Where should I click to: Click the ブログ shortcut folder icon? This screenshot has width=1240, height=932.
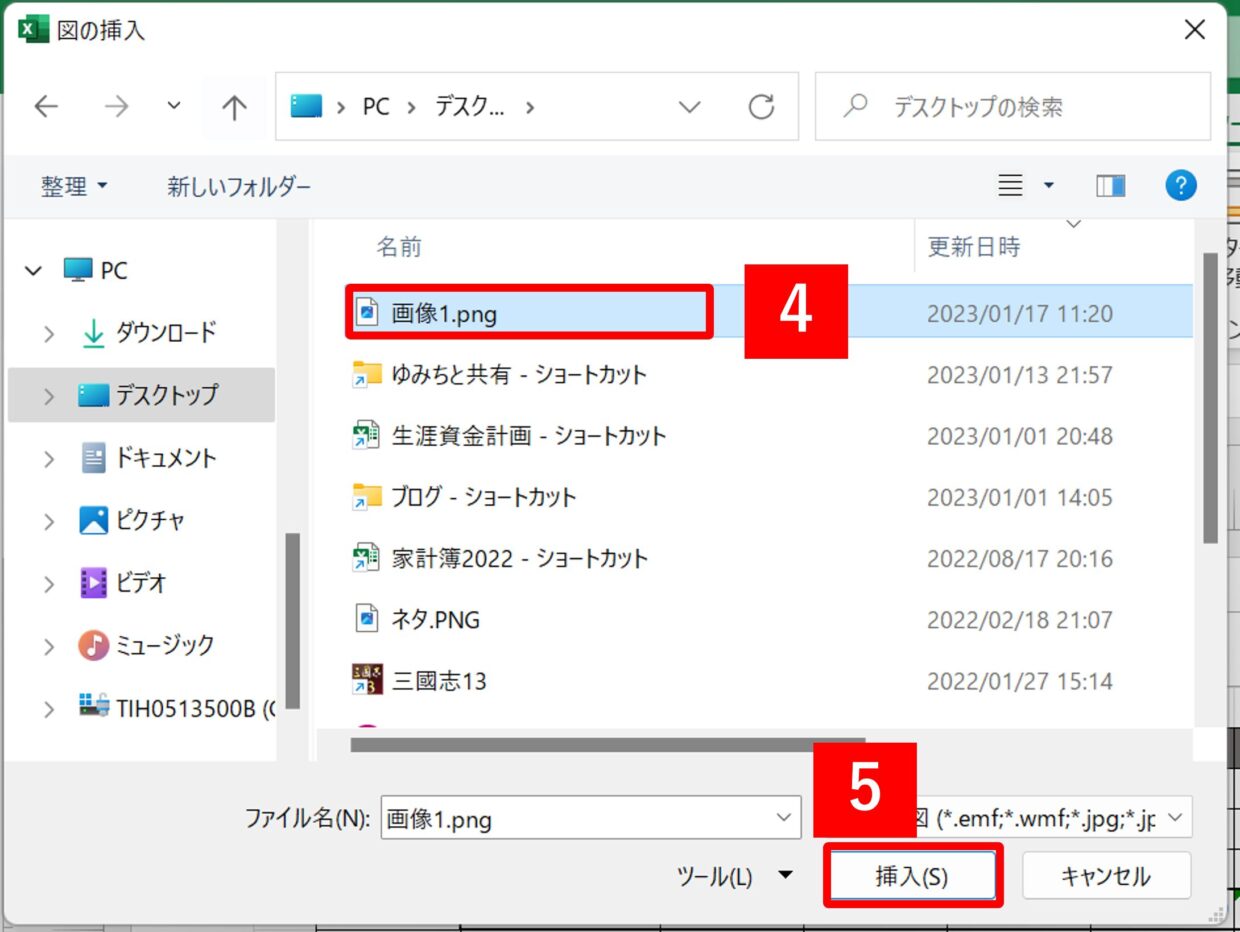367,497
